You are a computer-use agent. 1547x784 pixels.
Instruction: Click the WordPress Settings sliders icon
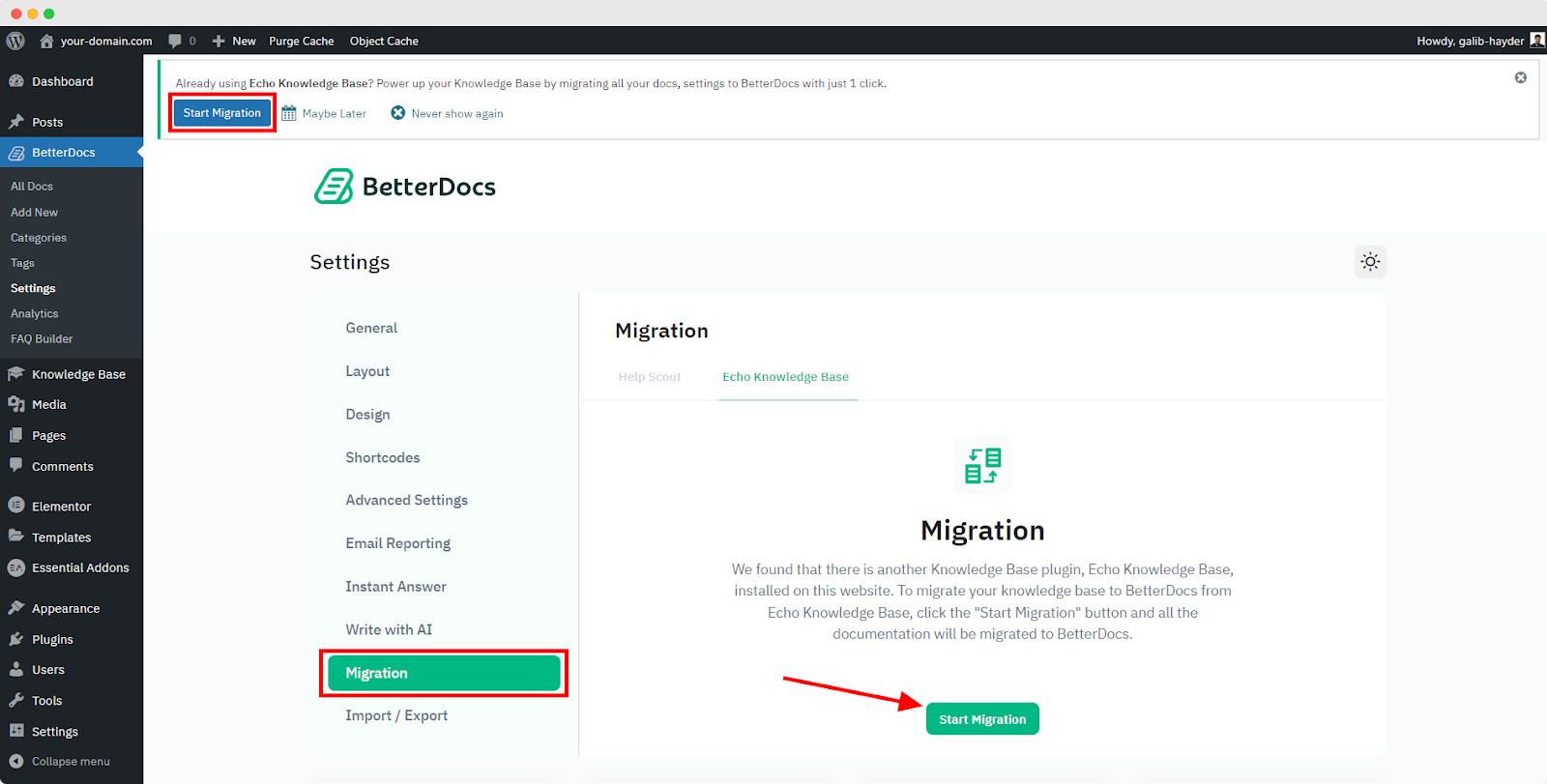[16, 731]
